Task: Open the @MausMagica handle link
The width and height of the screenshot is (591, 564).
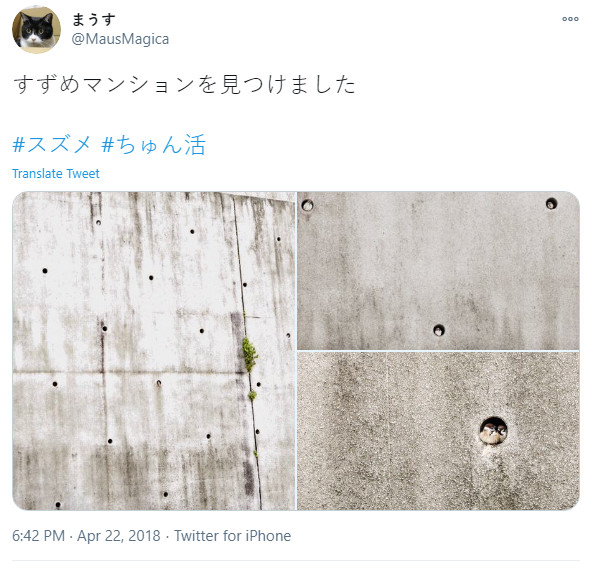Action: click(x=120, y=39)
